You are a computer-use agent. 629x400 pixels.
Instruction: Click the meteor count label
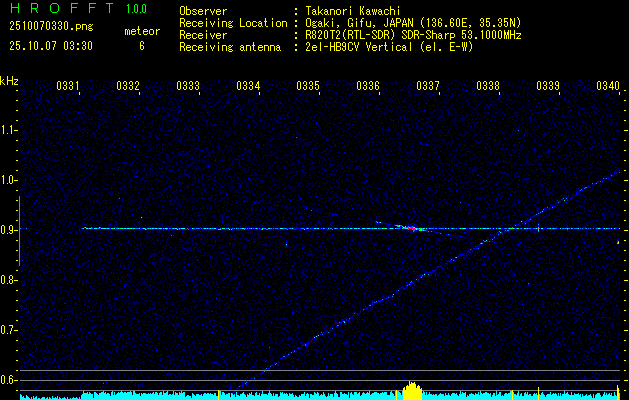coord(142,31)
